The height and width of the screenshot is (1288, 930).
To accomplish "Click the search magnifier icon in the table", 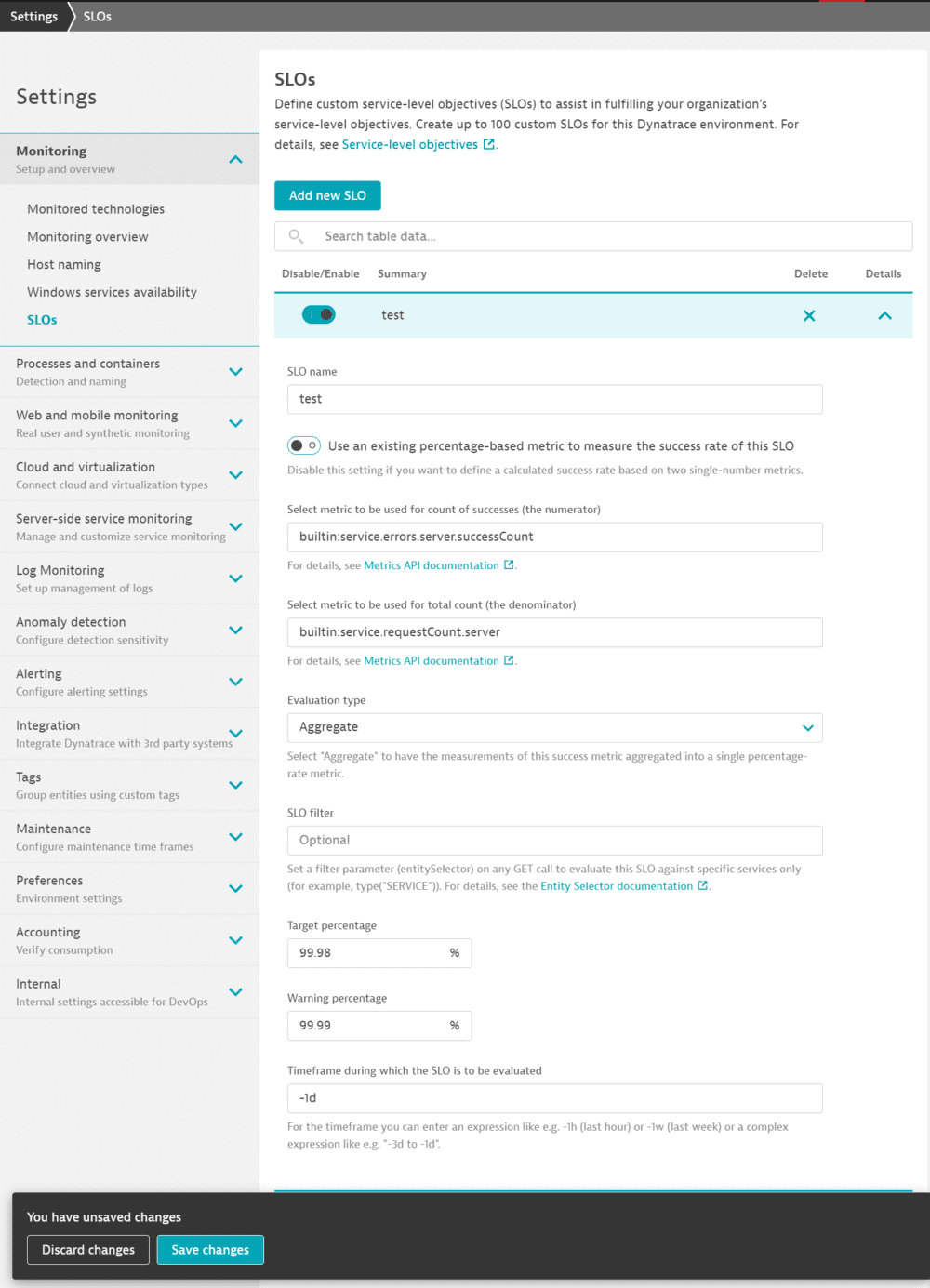I will pos(295,236).
